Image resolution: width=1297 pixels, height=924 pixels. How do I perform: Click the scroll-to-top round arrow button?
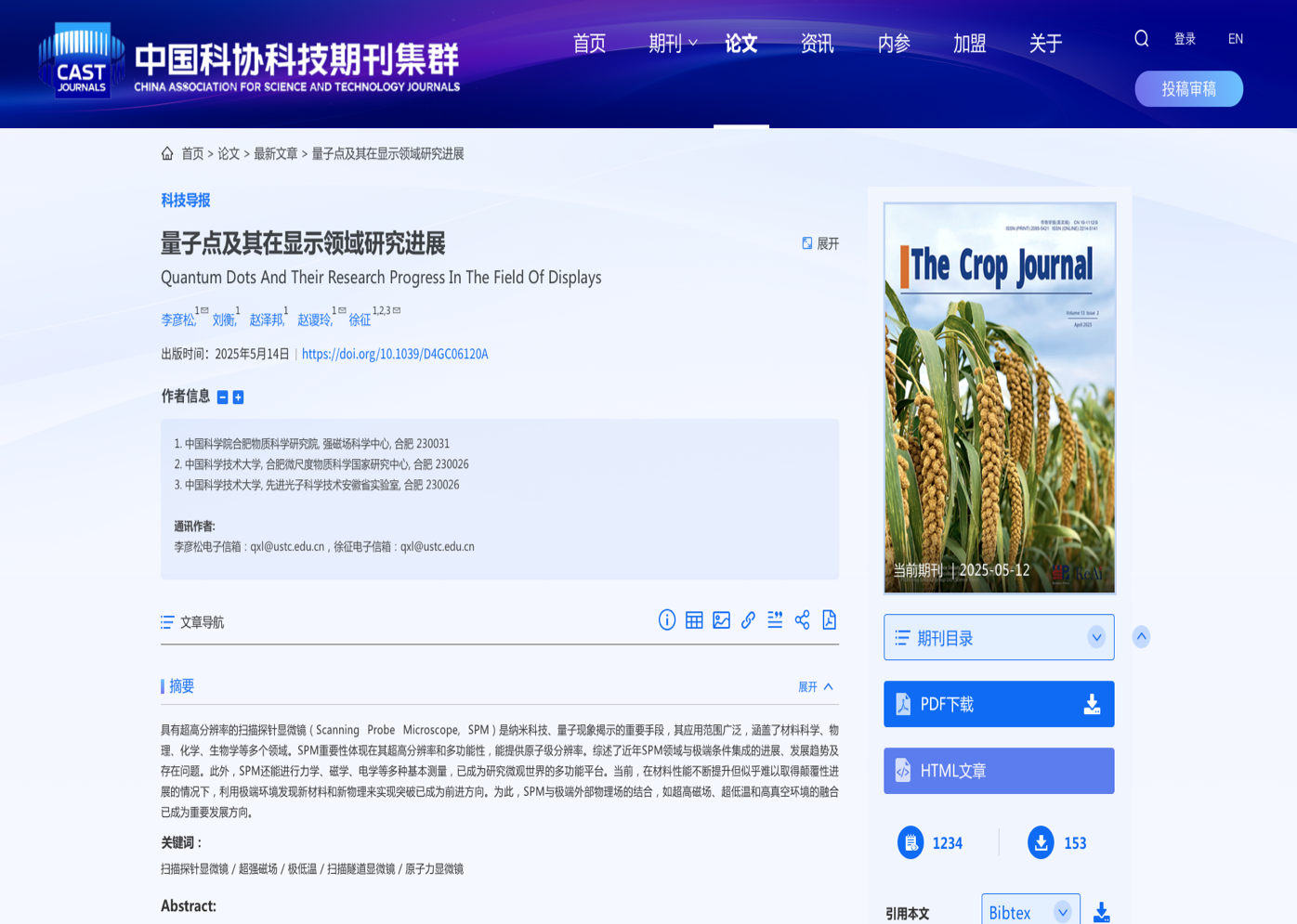[1142, 636]
